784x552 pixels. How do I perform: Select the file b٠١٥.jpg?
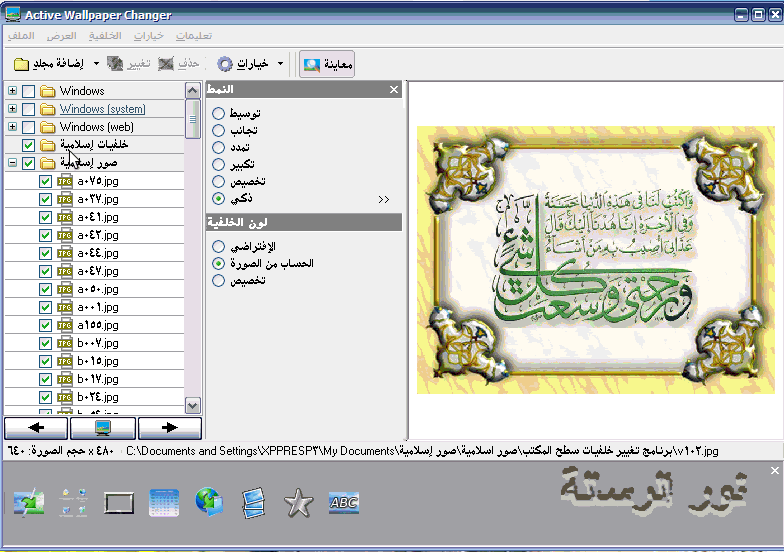coord(98,361)
